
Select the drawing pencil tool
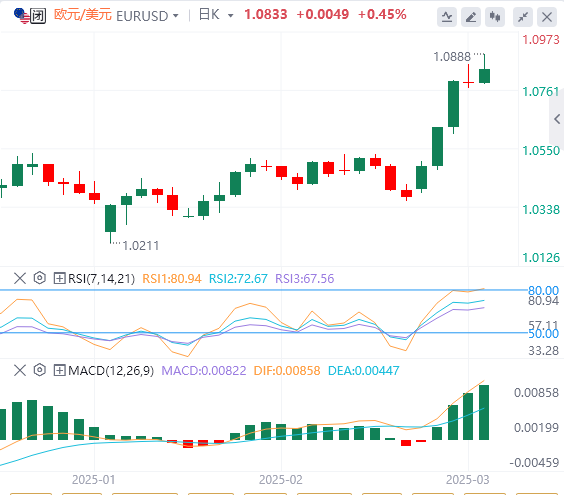click(x=471, y=17)
